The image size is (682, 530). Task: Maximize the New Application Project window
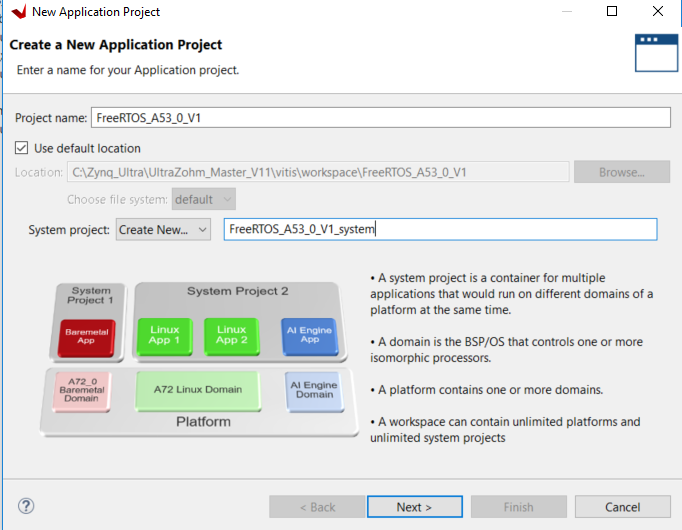click(612, 12)
